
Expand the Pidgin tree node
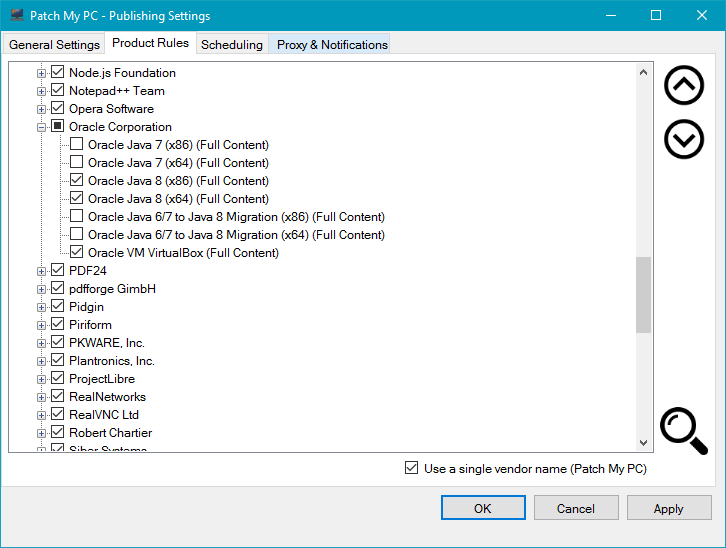41,307
